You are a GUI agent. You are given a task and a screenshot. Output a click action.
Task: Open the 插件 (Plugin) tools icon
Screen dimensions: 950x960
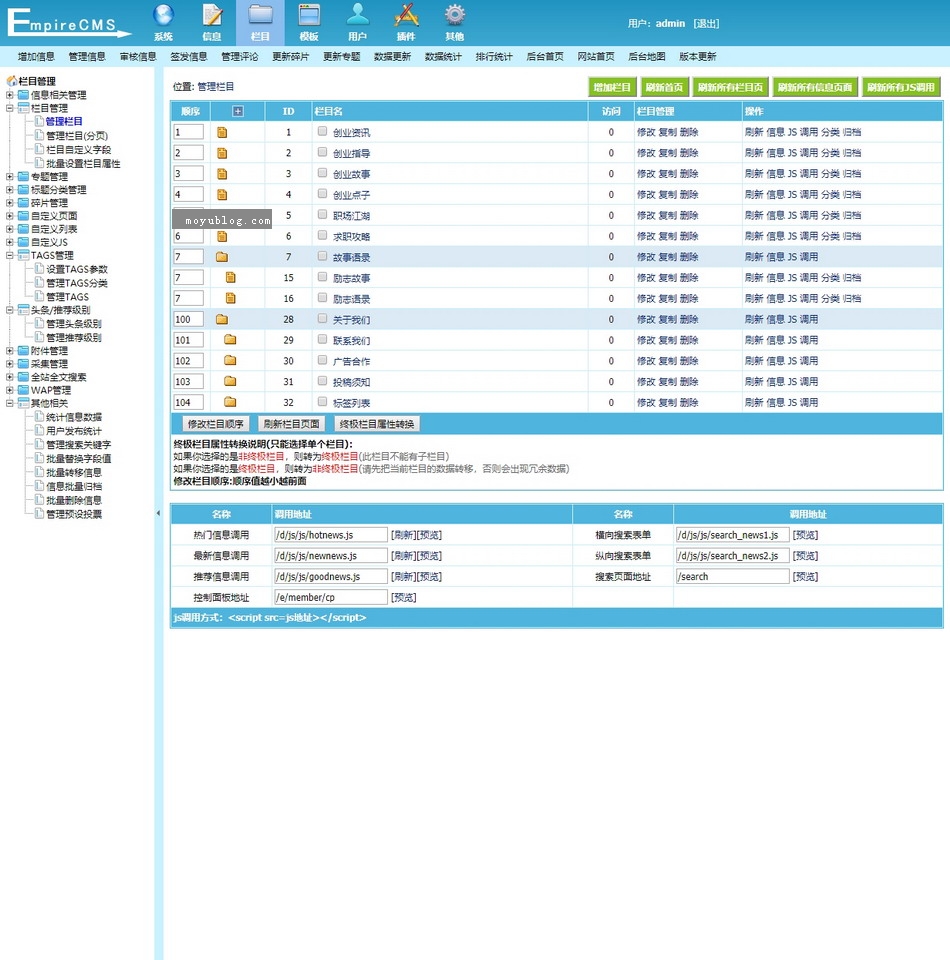[x=406, y=16]
